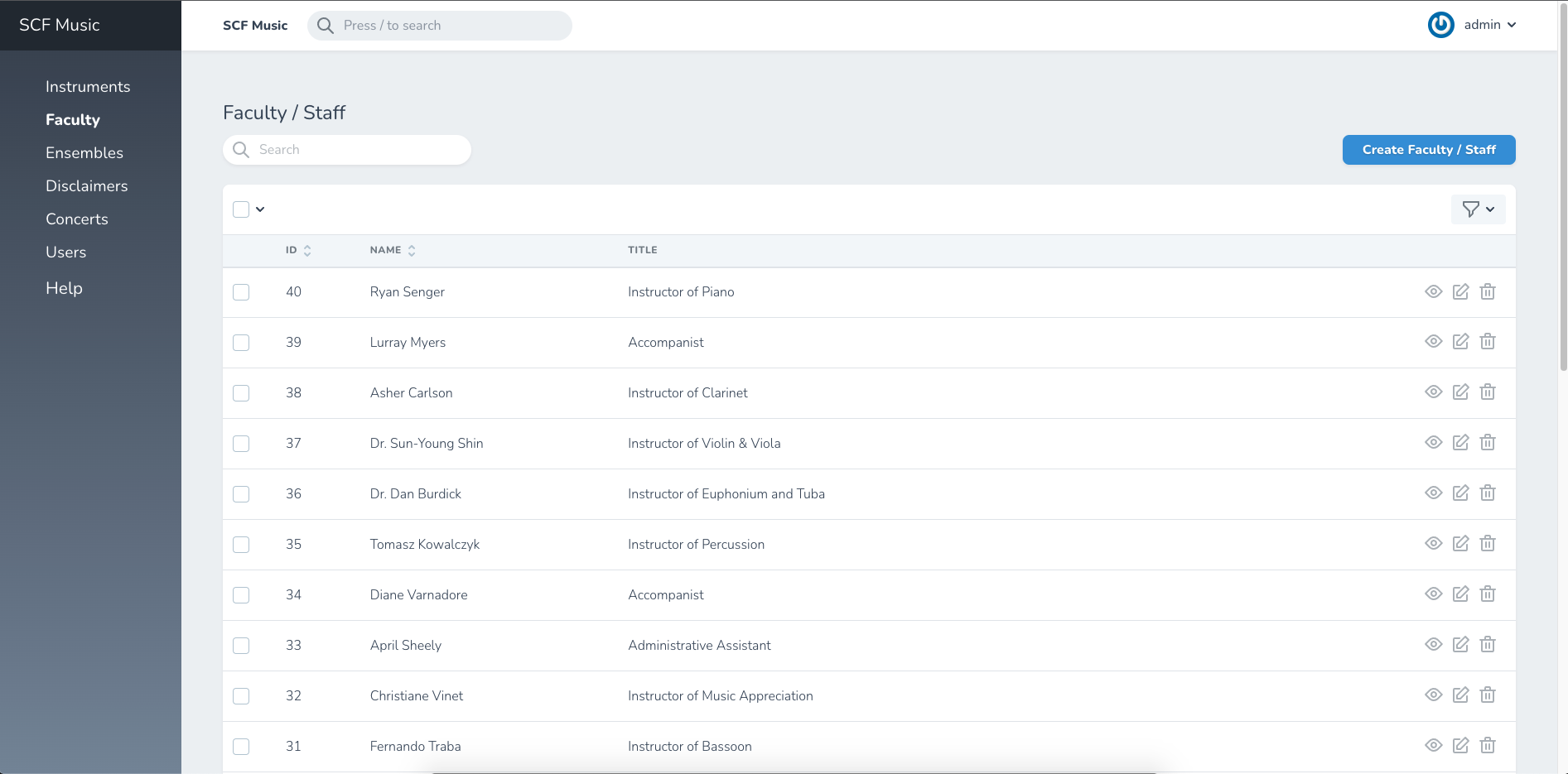
Task: Tick the checkbox for Dr. Sun-Young Shin
Action: click(241, 444)
